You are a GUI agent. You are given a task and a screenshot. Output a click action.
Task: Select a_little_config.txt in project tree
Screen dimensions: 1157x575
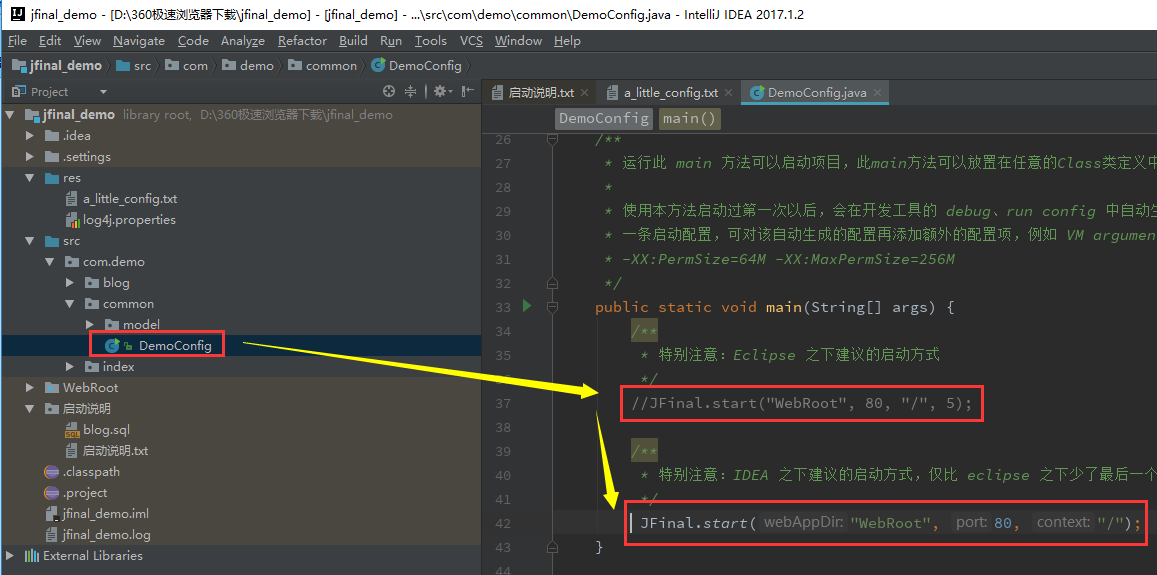[x=130, y=199]
